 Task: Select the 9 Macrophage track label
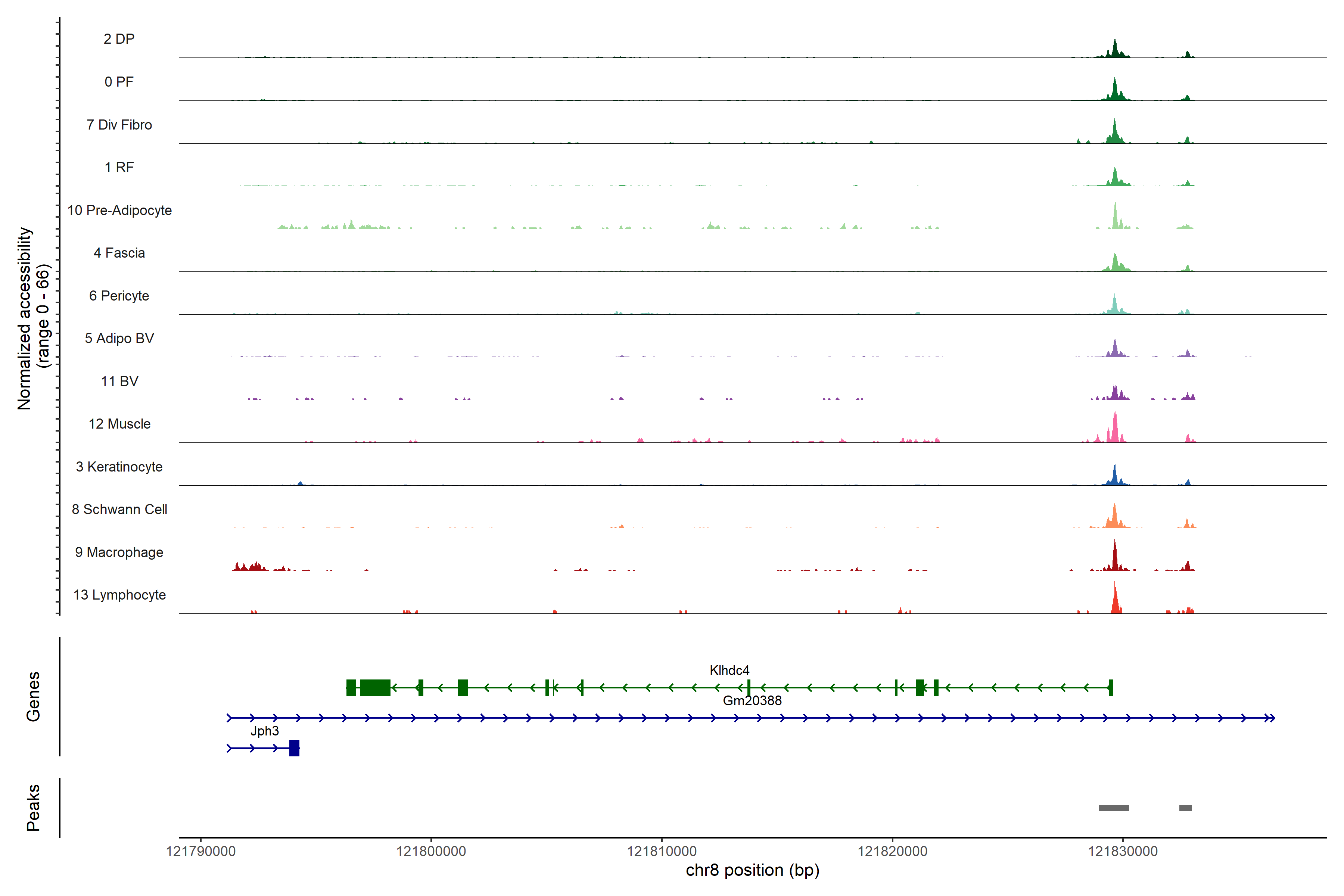click(119, 552)
